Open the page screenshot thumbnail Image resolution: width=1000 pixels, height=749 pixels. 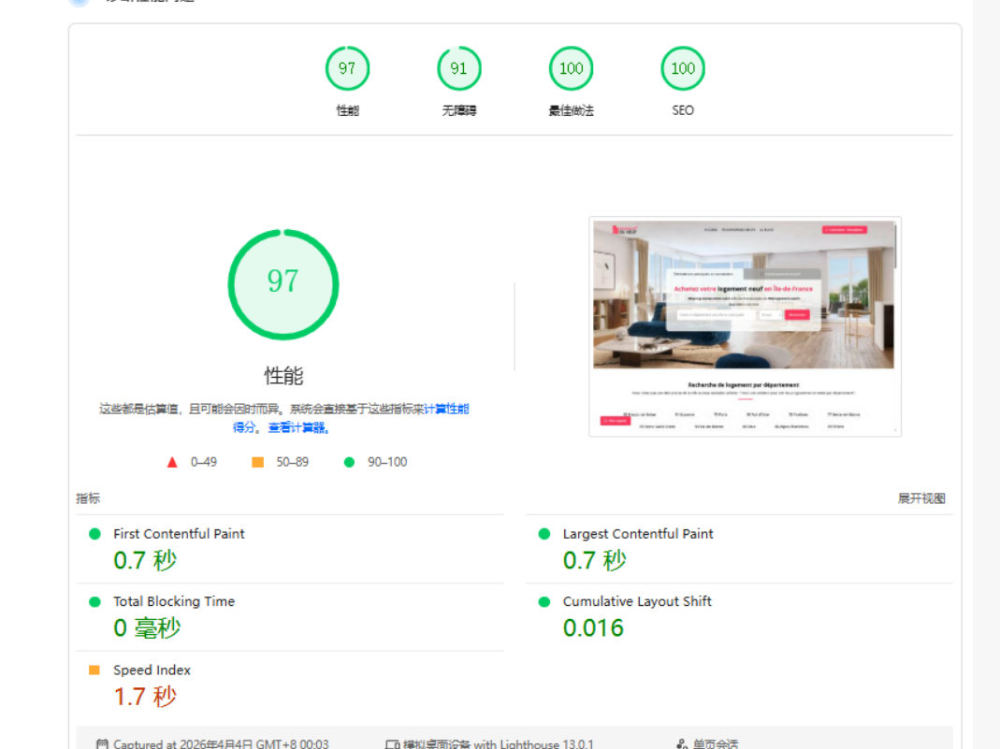744,327
